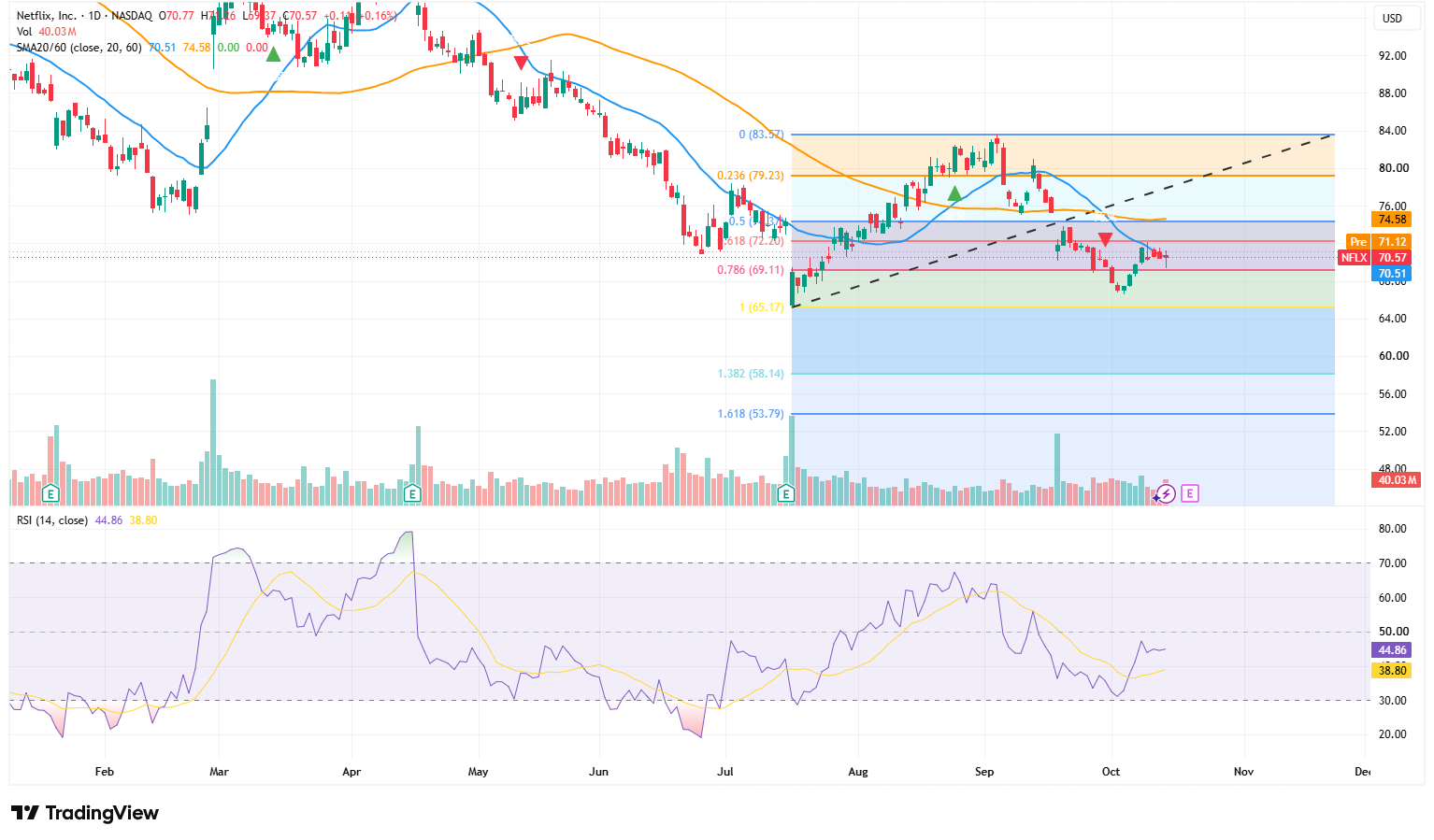Viewport: 1434px width, 840px height.
Task: Select the green up-arrow signal in late August
Action: [x=954, y=193]
